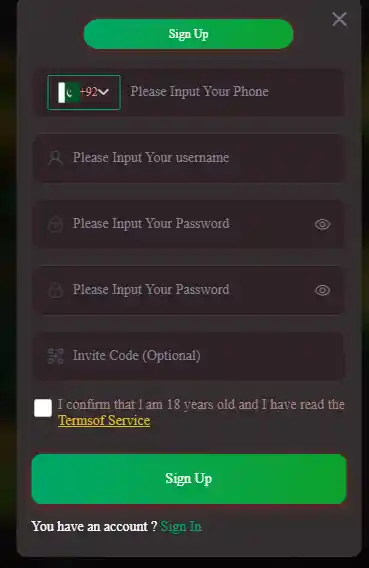
Task: Click the lock icon in confirm password field
Action: [x=55, y=290]
